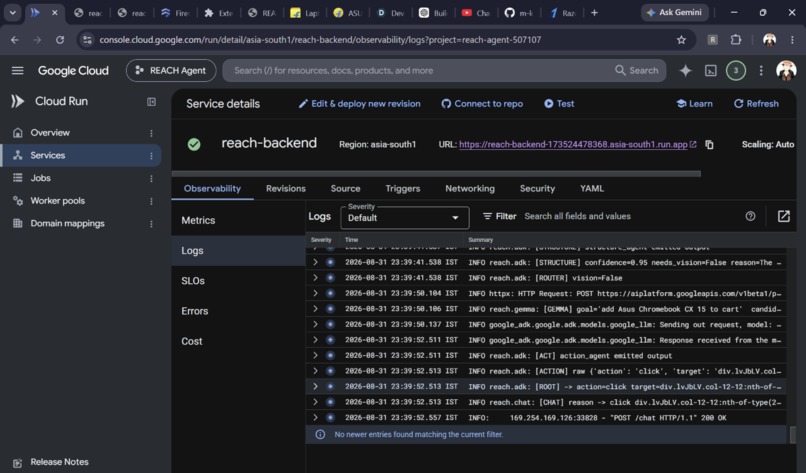Select the Observability tab

click(x=212, y=189)
